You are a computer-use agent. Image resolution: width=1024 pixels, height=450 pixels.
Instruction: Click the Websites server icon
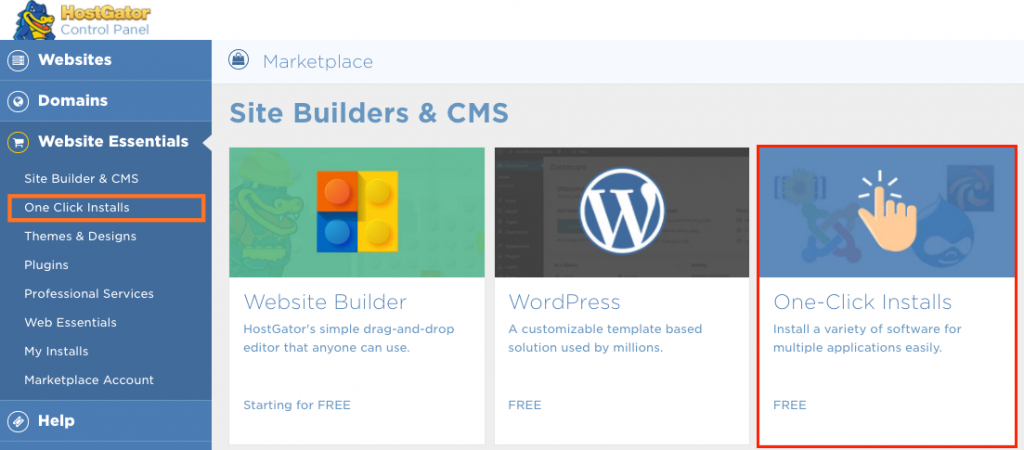18,60
